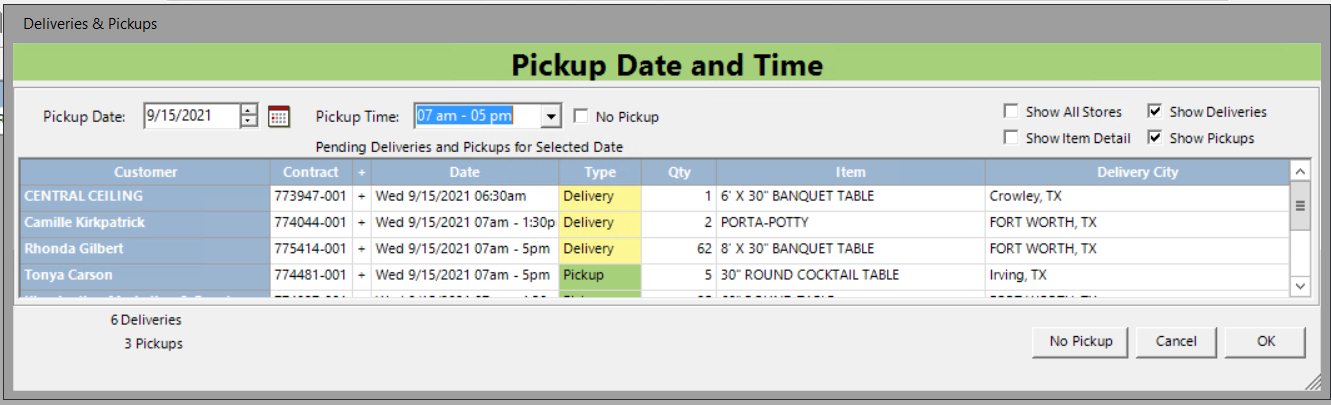Sort by the Customer column header
The image size is (1331, 405).
click(x=145, y=172)
